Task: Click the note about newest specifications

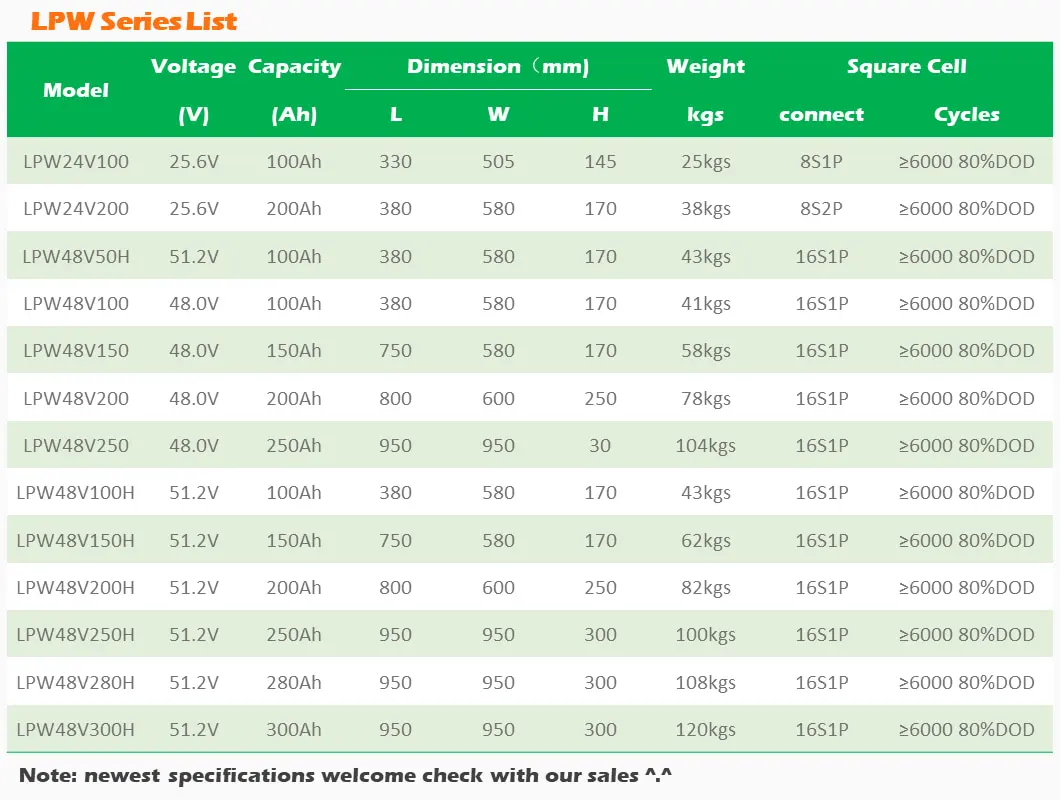Action: pos(345,775)
